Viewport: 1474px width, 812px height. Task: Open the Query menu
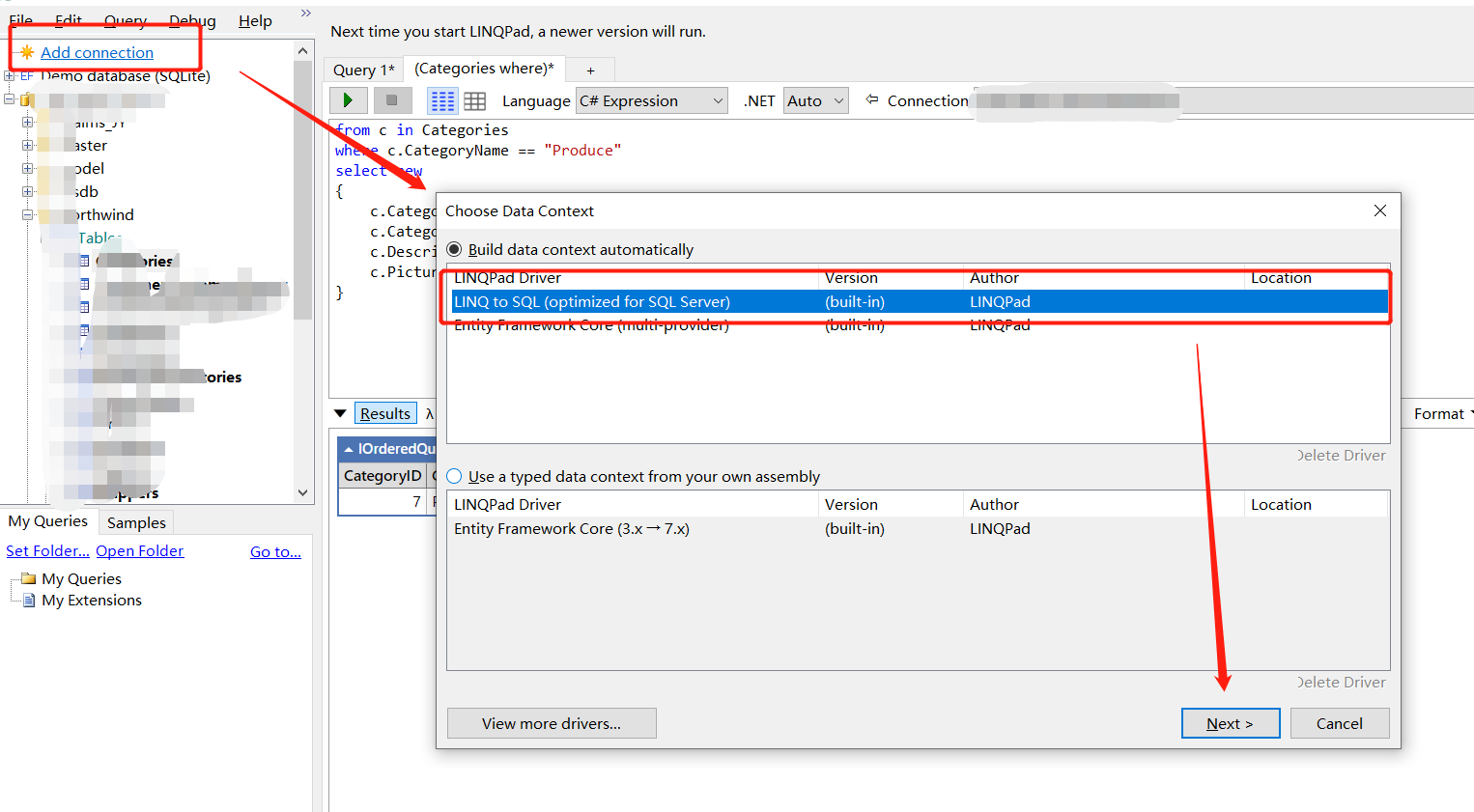pos(126,20)
